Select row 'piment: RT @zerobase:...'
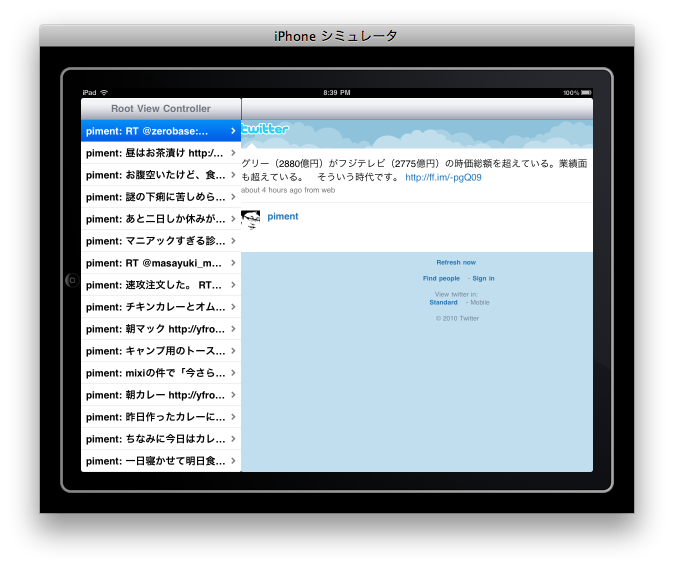The width and height of the screenshot is (674, 568). [161, 131]
